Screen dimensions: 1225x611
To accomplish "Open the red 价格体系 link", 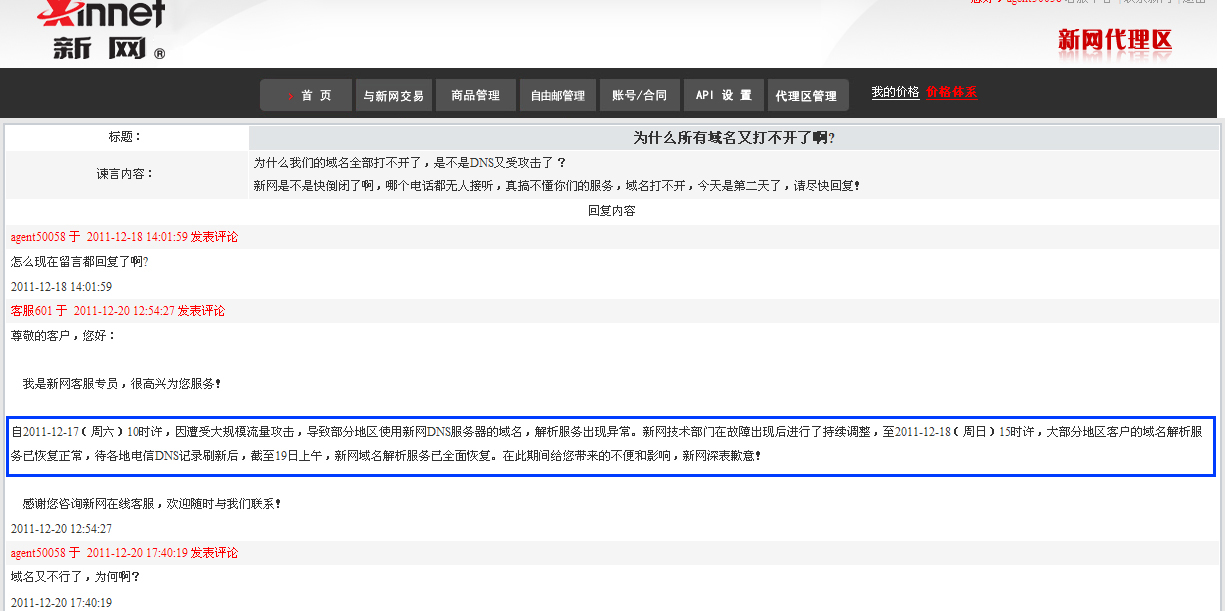I will click(x=951, y=92).
